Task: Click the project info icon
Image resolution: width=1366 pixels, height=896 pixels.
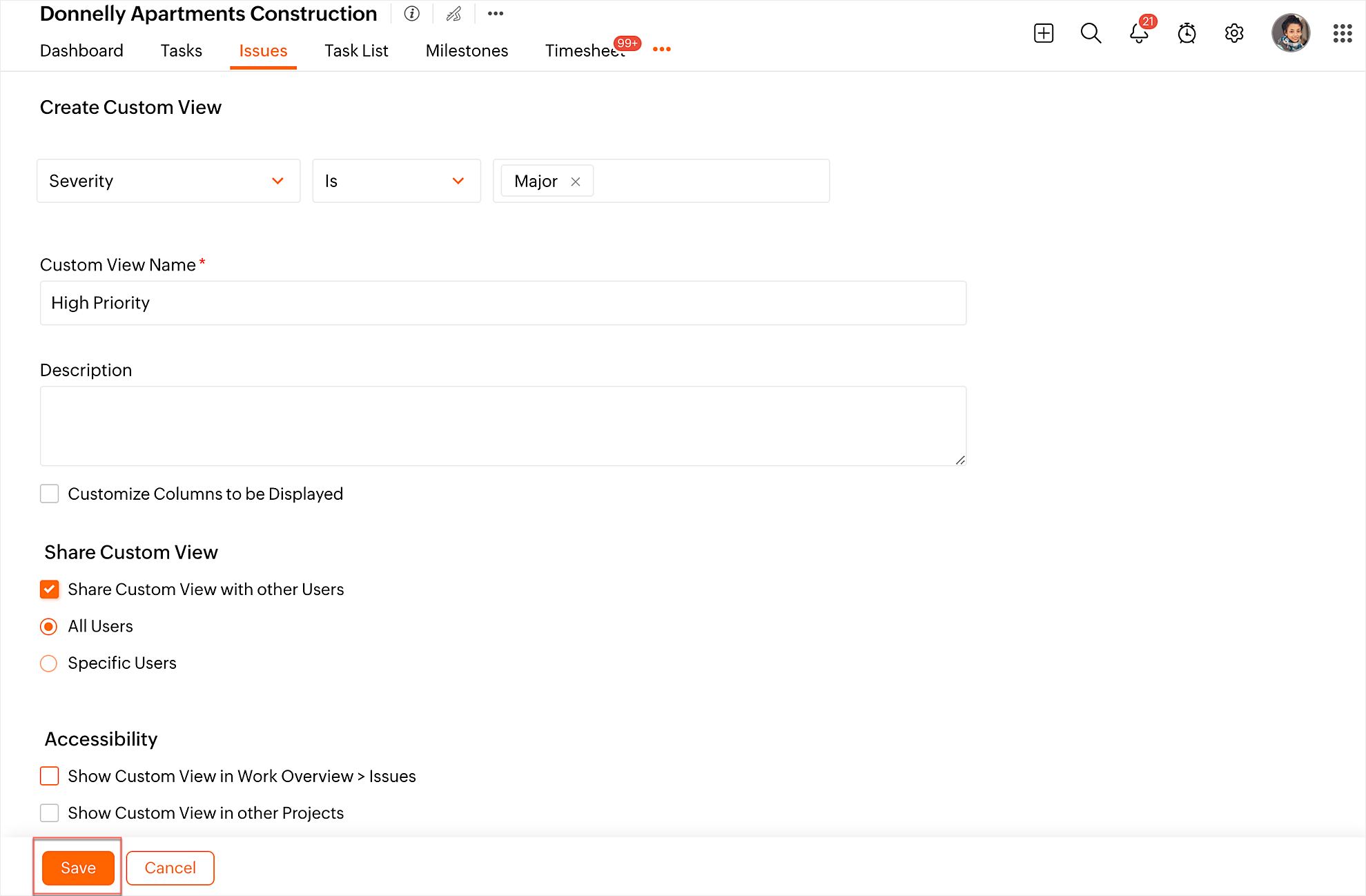Action: pyautogui.click(x=412, y=14)
